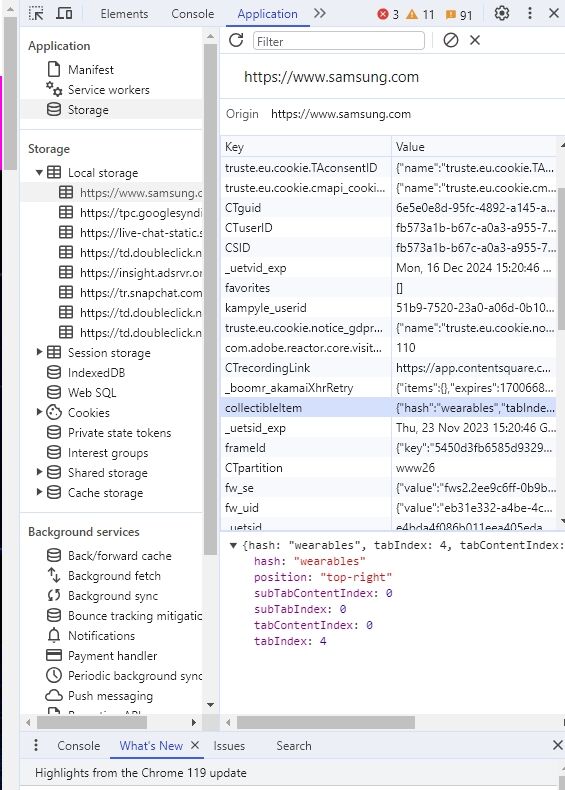Collapse the Local storage tree
The image size is (565, 790).
click(x=39, y=172)
